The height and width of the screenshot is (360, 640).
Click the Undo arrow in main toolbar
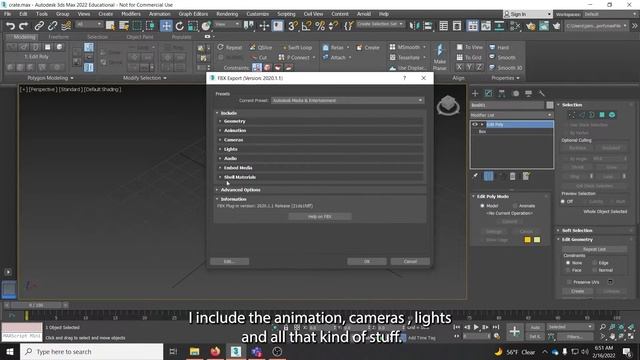point(10,26)
